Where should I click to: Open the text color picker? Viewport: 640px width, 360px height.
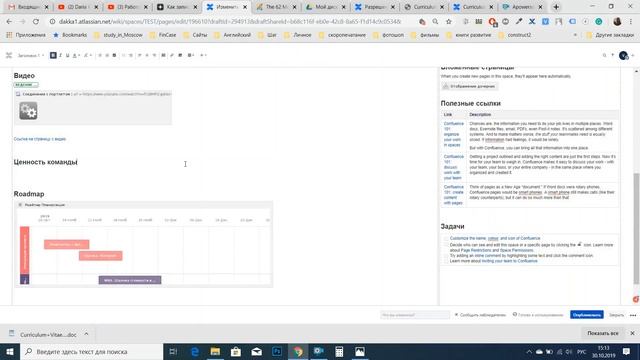pos(76,55)
